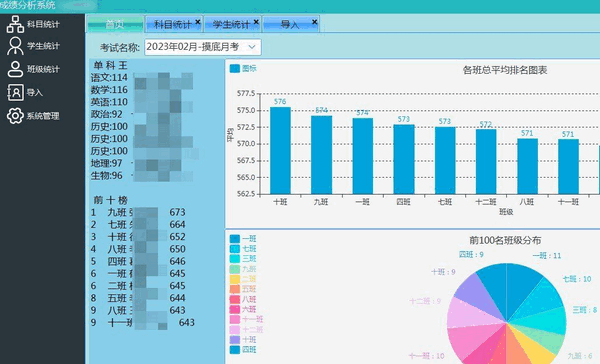Open 科目统计 from the sidebar icon
Viewport: 600px width, 364px height.
pos(15,24)
